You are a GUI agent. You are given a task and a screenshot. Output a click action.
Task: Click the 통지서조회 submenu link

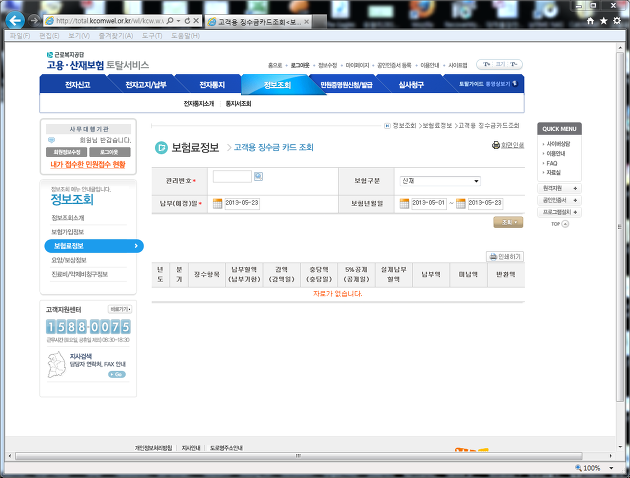click(x=238, y=104)
